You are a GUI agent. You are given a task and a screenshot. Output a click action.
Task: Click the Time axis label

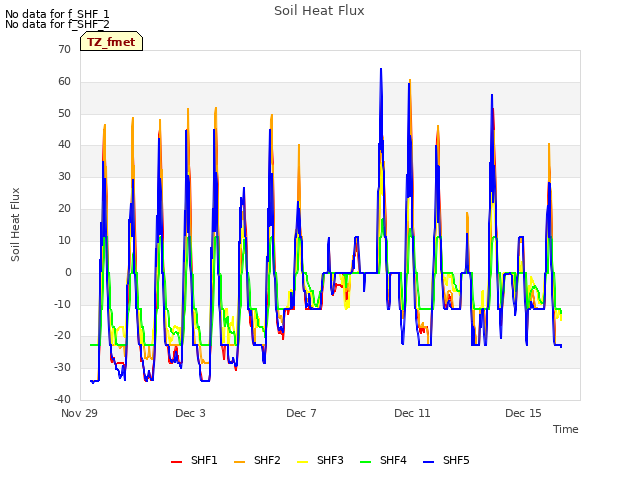565,429
